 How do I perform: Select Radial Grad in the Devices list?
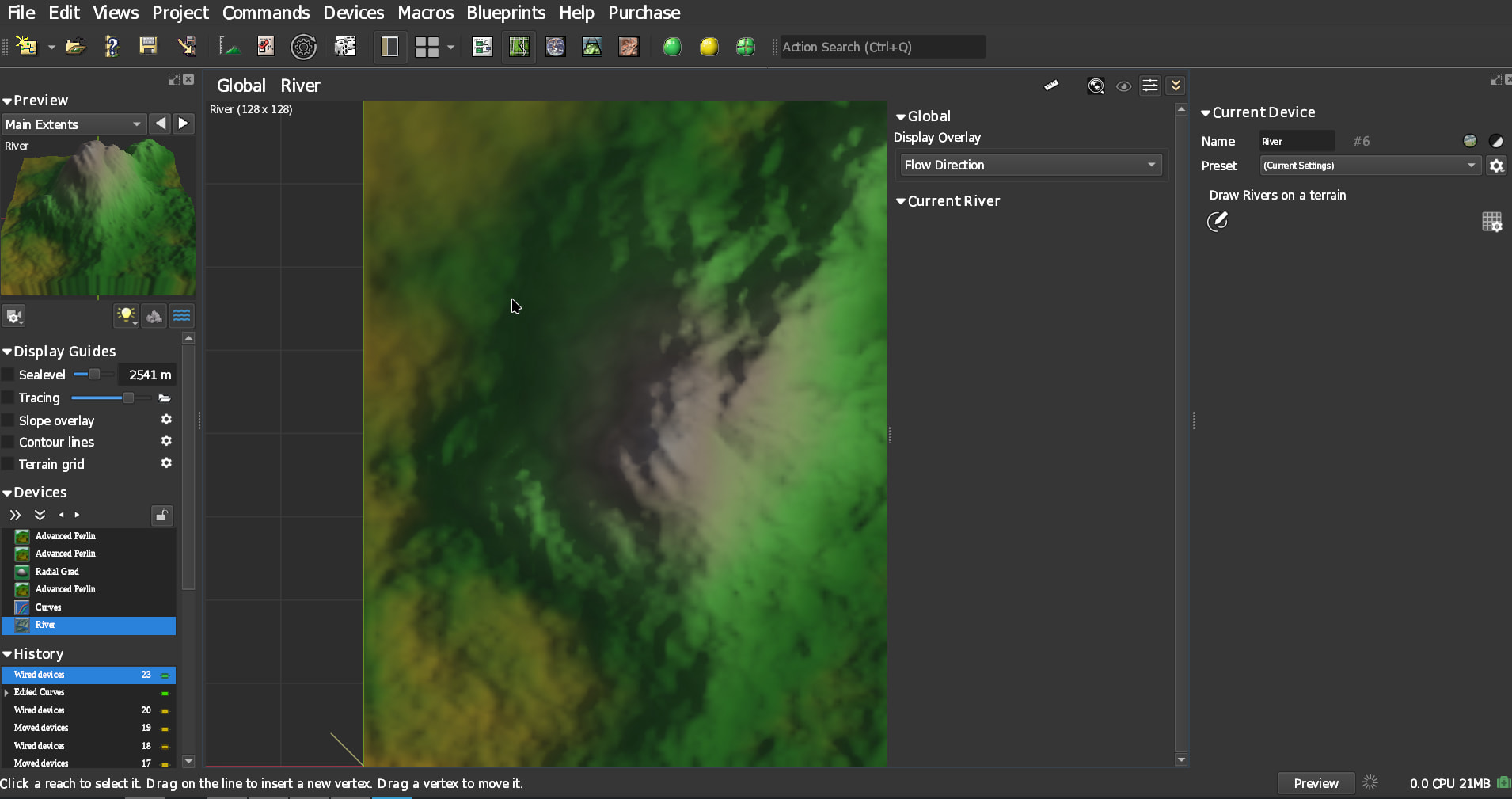tap(57, 572)
